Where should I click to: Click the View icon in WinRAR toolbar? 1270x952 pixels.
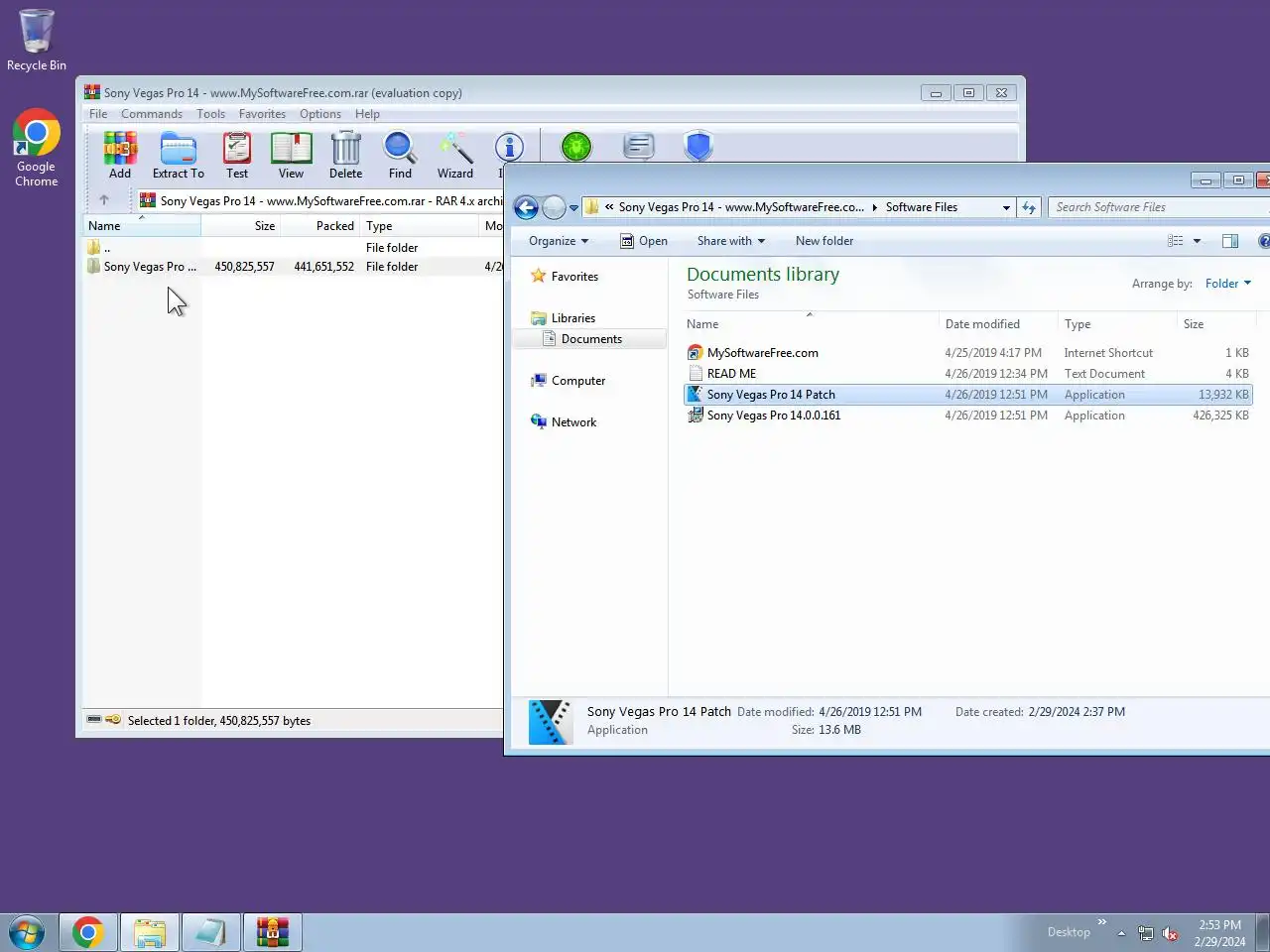[x=291, y=156]
